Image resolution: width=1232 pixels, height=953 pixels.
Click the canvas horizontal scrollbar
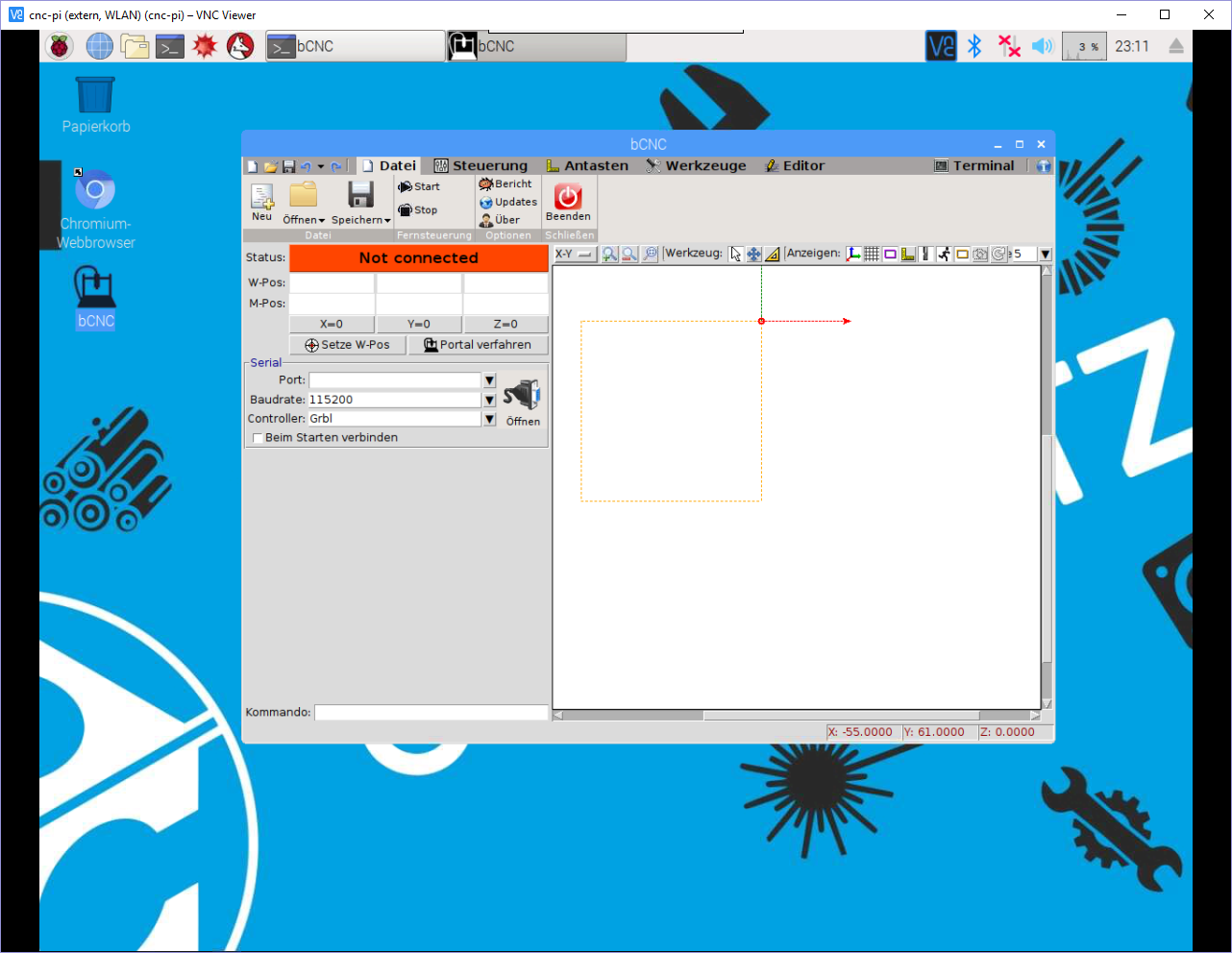(x=797, y=716)
